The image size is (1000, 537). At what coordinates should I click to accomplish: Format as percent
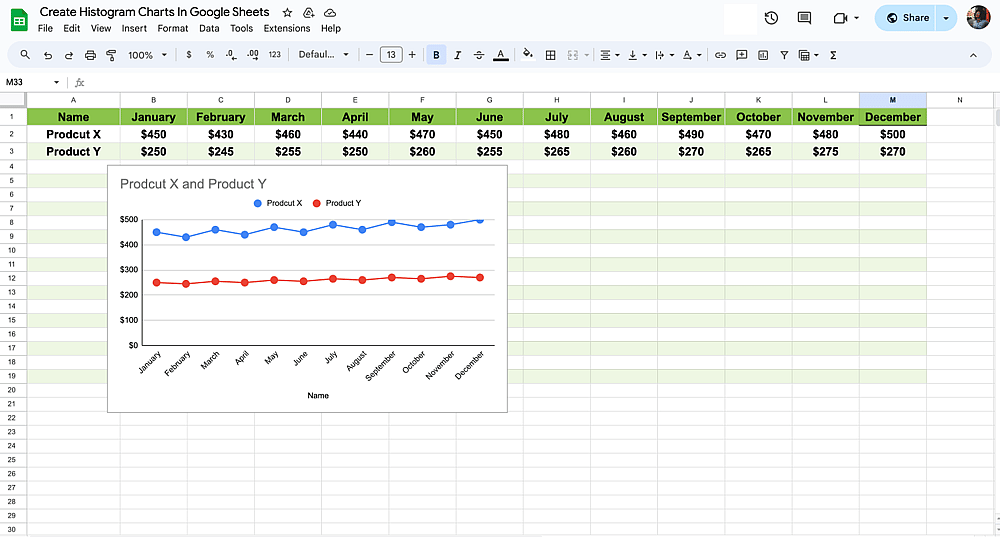click(210, 55)
